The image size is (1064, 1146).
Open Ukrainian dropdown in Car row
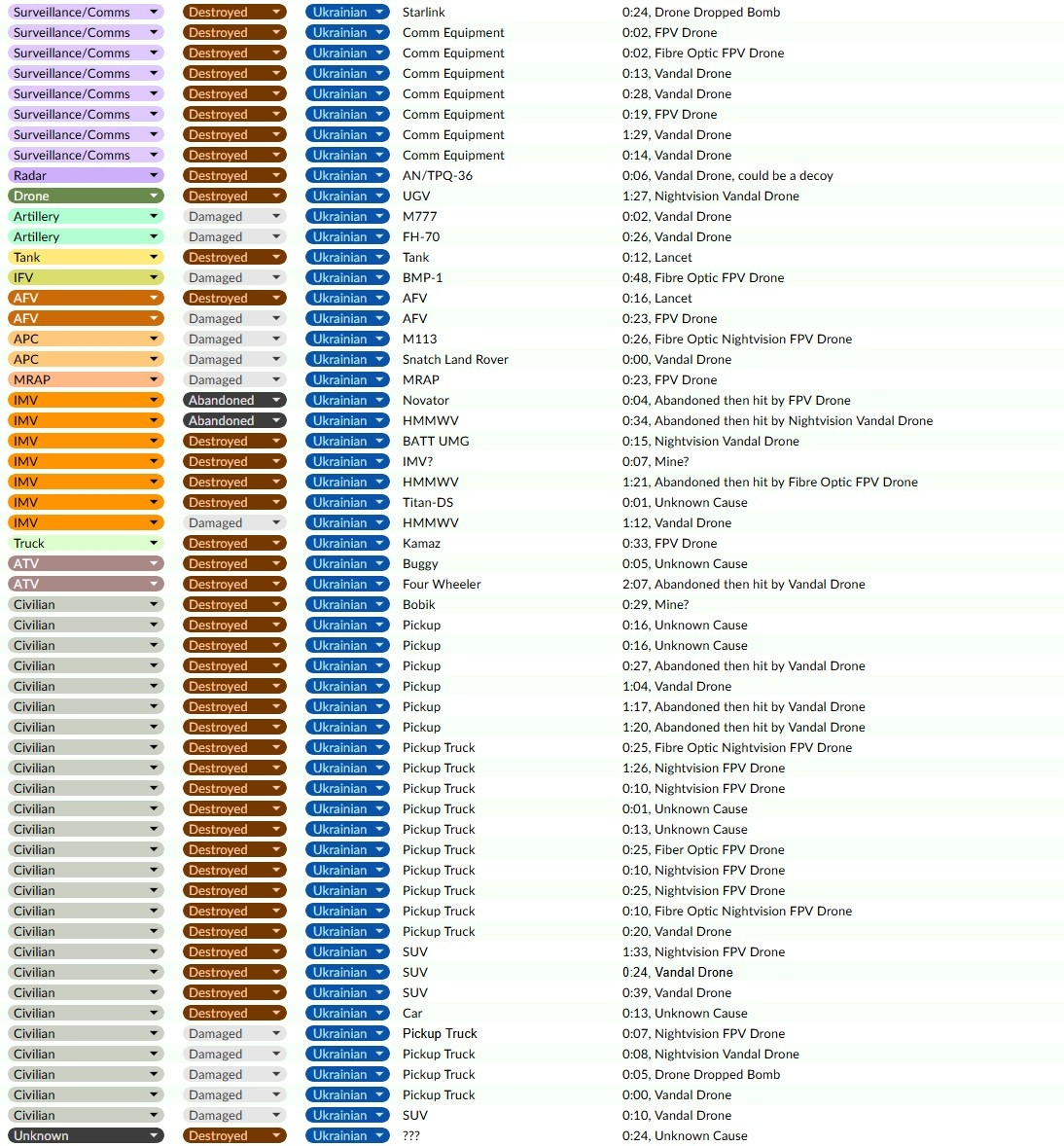[x=347, y=1014]
